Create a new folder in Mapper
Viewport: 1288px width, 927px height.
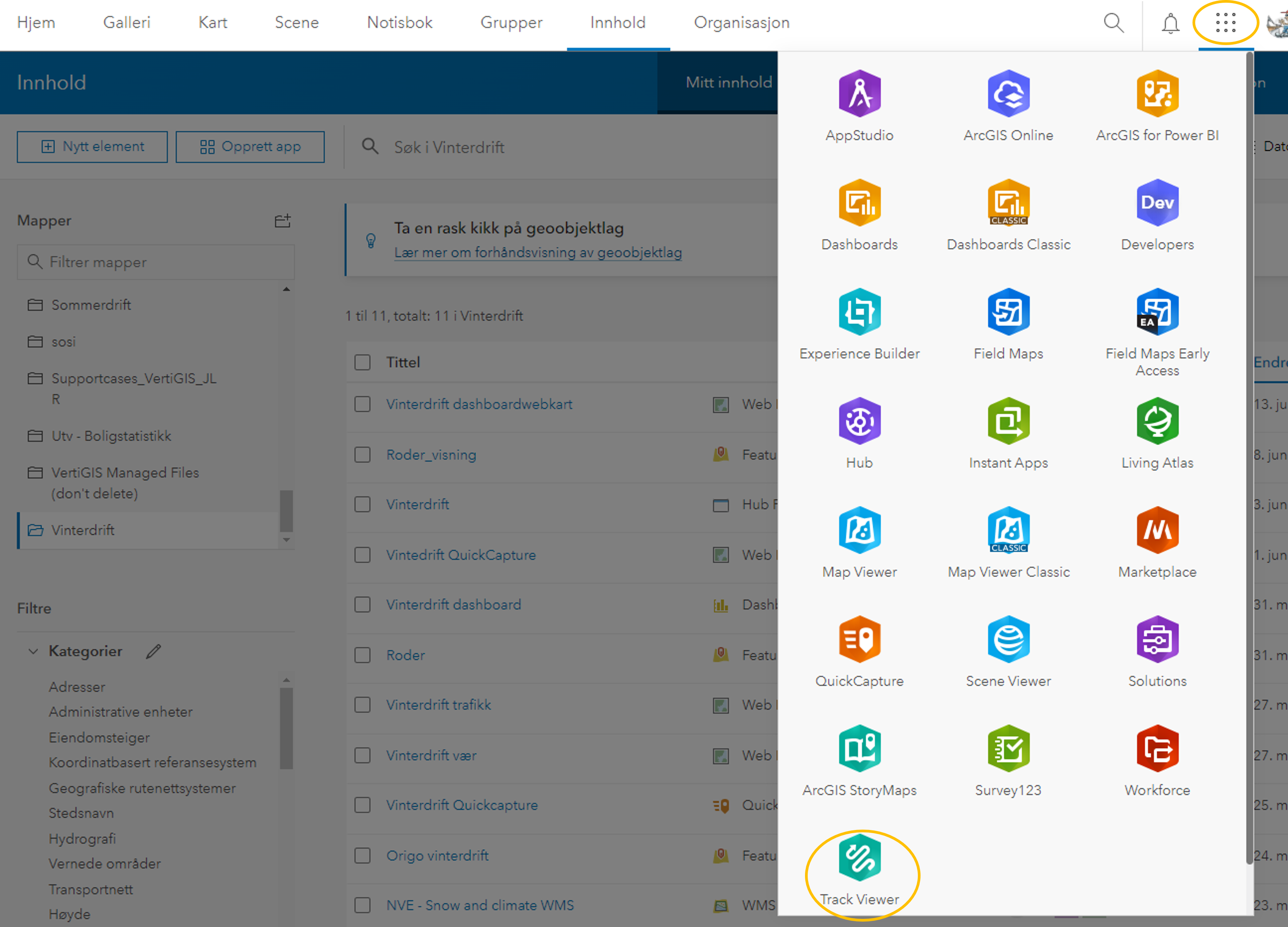coord(283,220)
